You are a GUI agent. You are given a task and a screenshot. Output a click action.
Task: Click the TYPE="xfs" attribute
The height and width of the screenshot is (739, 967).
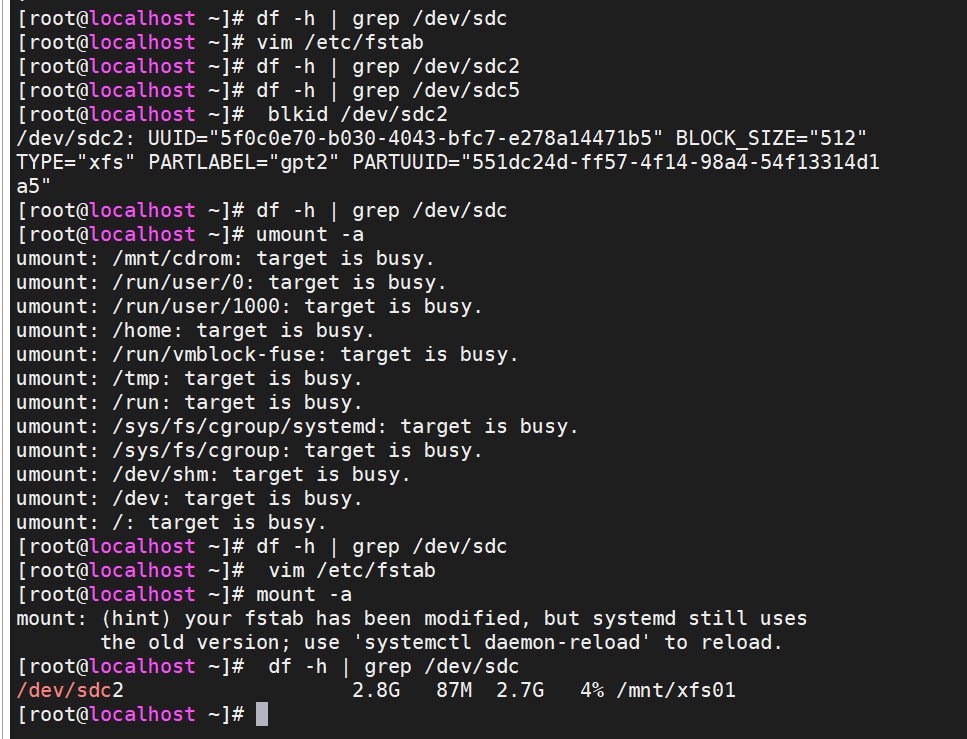pyautogui.click(x=76, y=162)
